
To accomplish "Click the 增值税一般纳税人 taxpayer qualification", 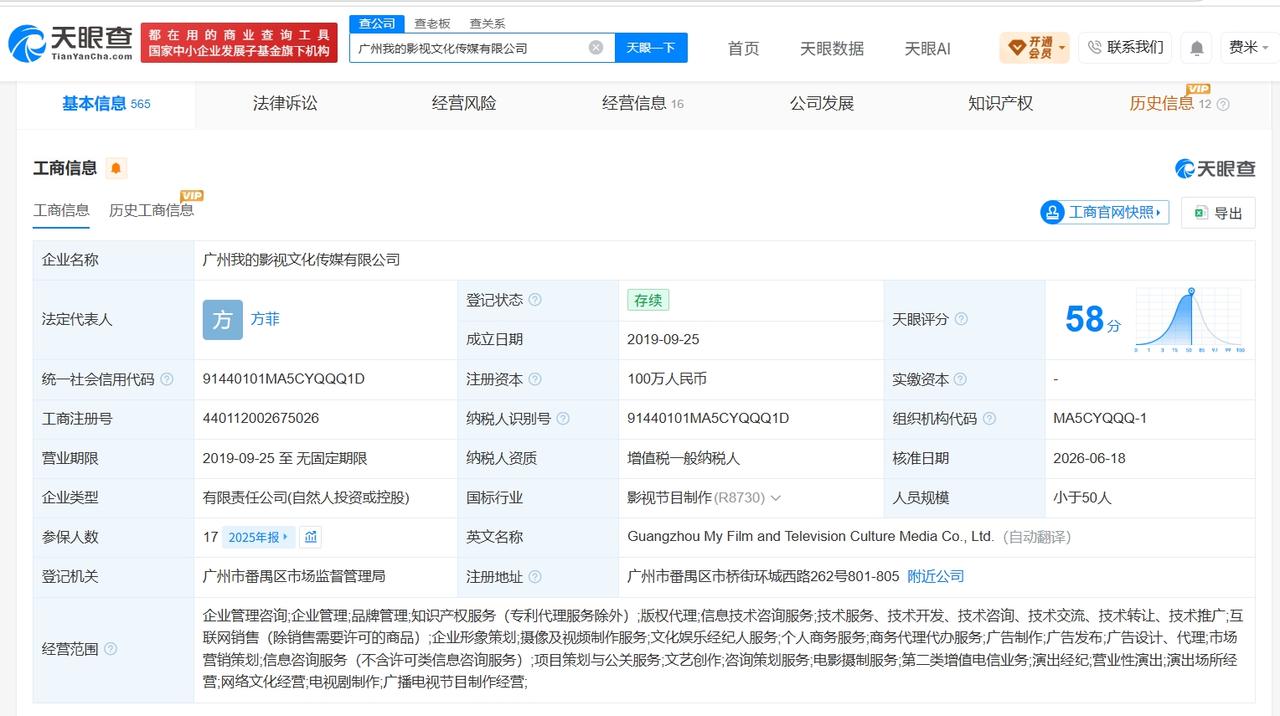I will (x=683, y=458).
